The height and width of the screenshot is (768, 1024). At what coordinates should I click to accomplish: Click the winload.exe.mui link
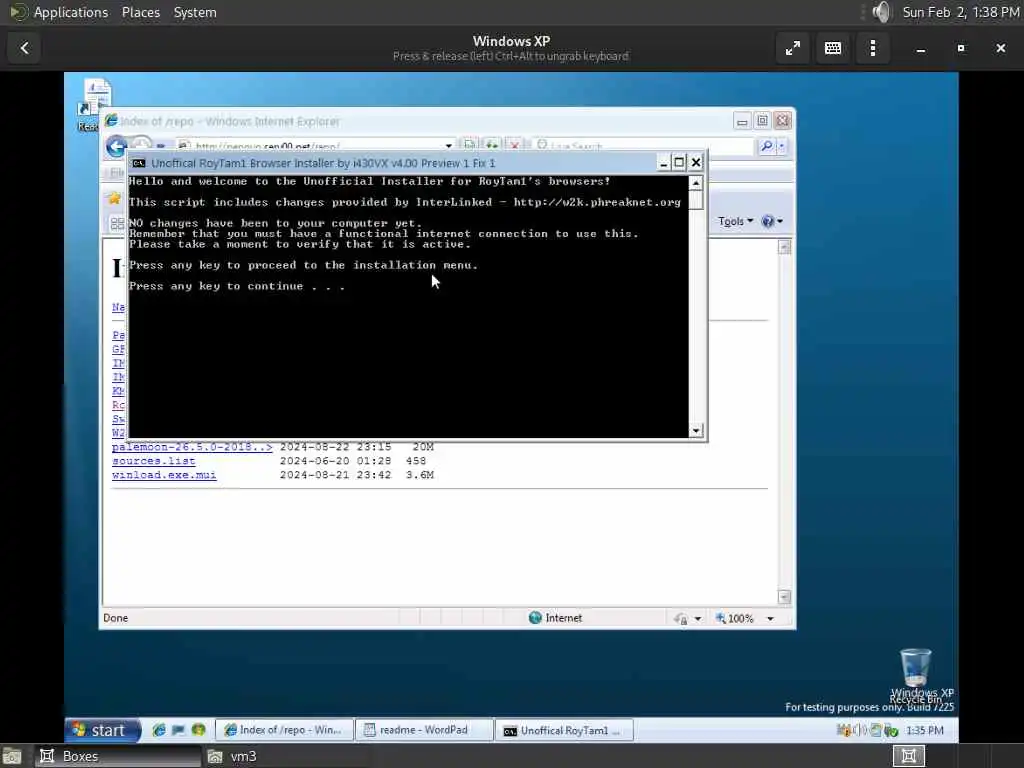click(x=164, y=475)
